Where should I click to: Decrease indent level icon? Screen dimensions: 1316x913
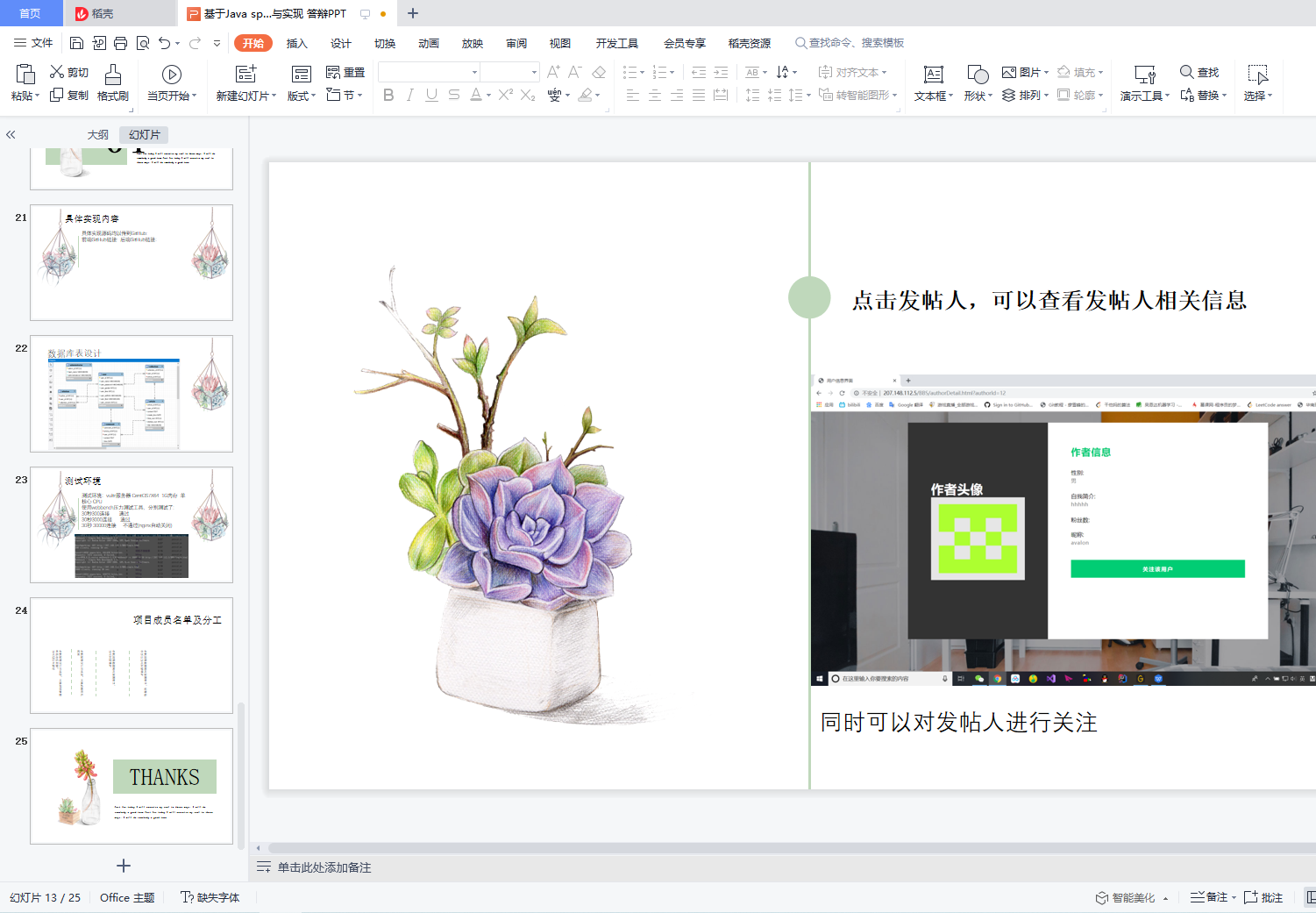pyautogui.click(x=699, y=72)
